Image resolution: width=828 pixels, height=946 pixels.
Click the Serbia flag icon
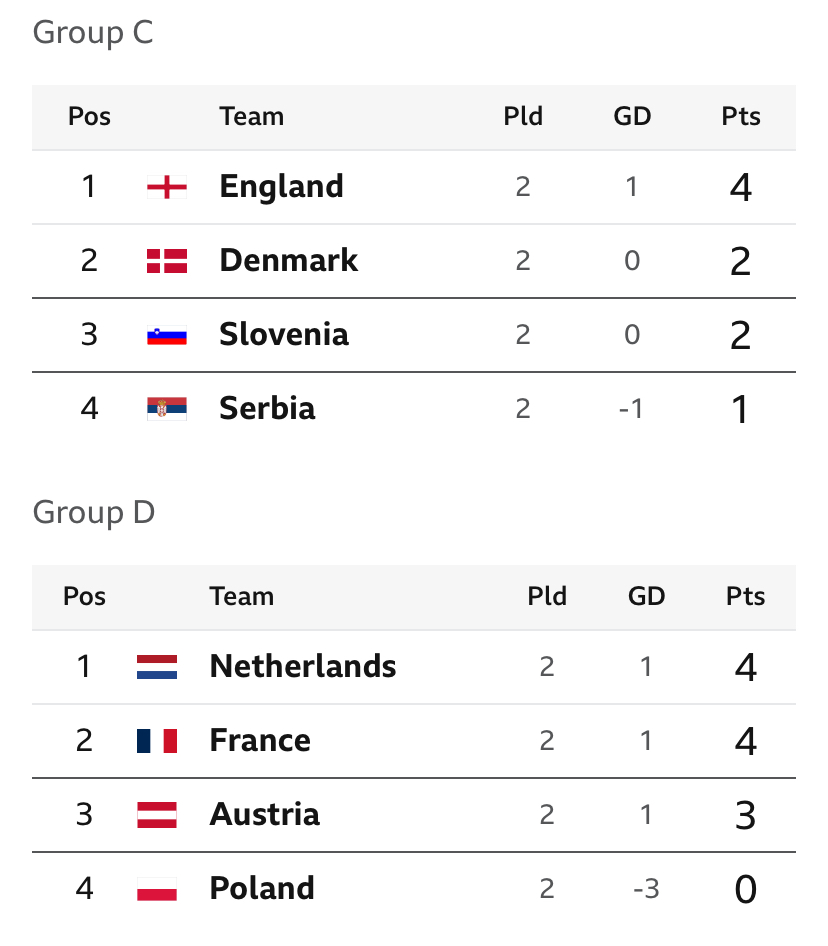tap(167, 408)
